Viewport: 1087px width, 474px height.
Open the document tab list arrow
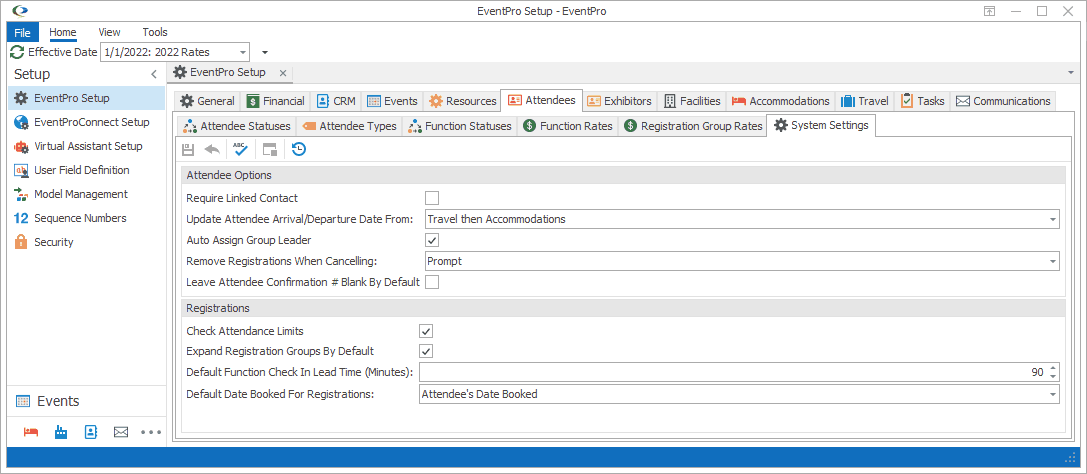[x=1071, y=72]
